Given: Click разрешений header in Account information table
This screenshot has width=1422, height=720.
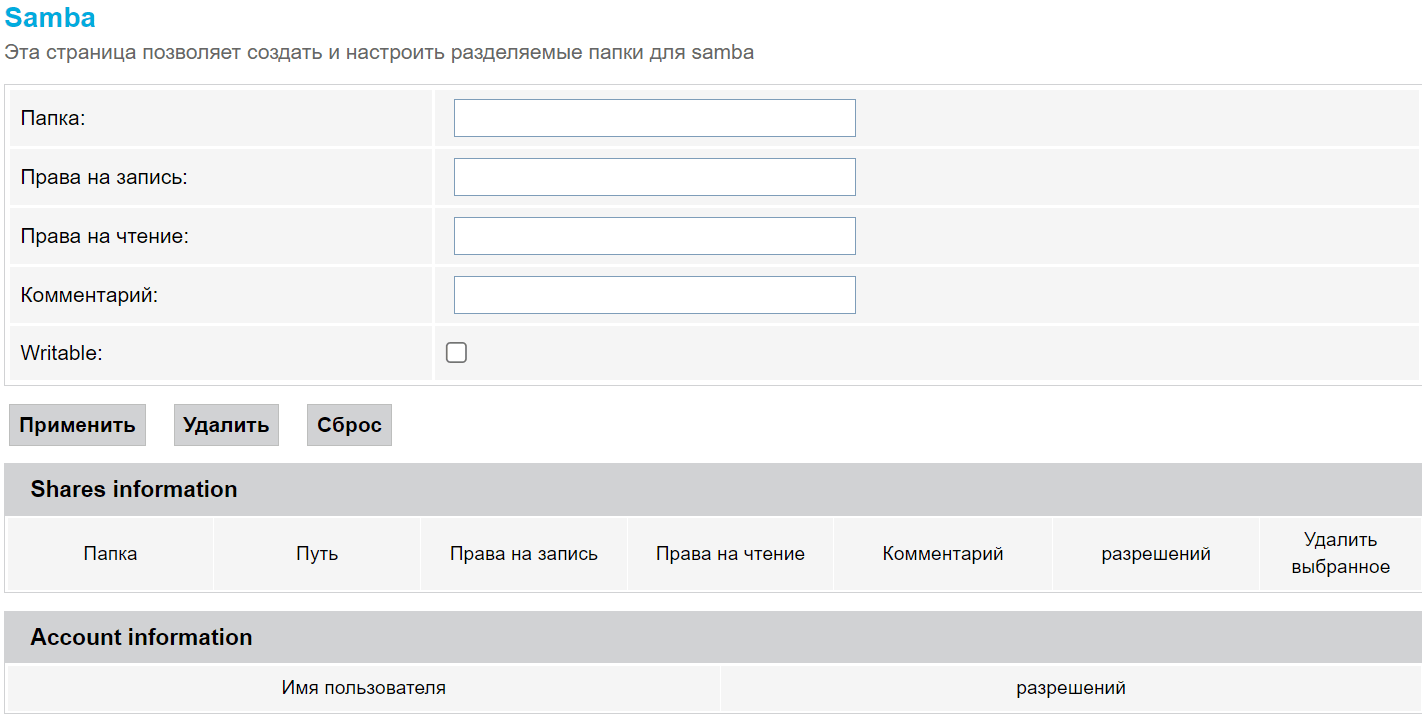Looking at the screenshot, I should point(1071,688).
